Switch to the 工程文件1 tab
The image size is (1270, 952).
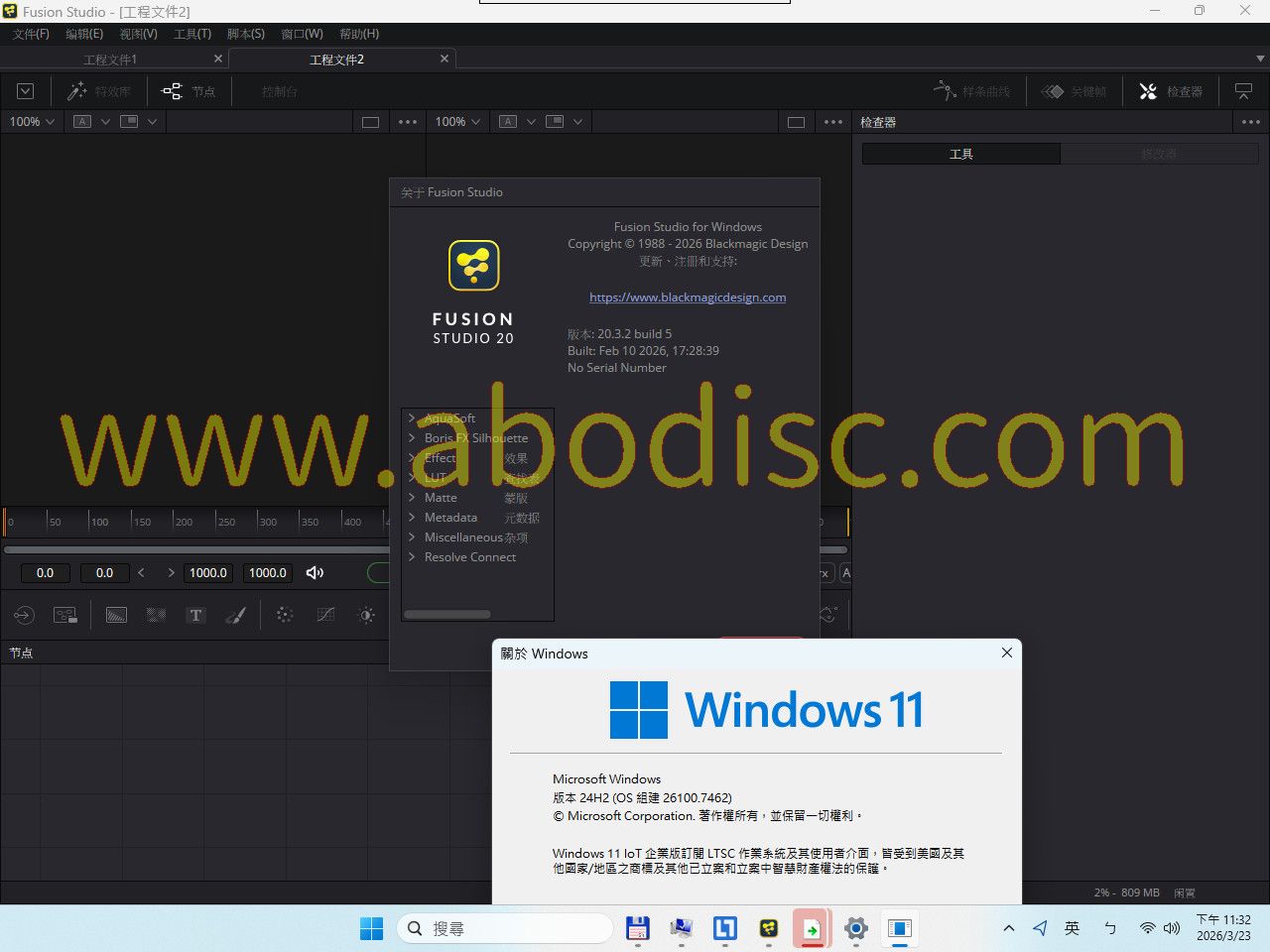pyautogui.click(x=110, y=59)
